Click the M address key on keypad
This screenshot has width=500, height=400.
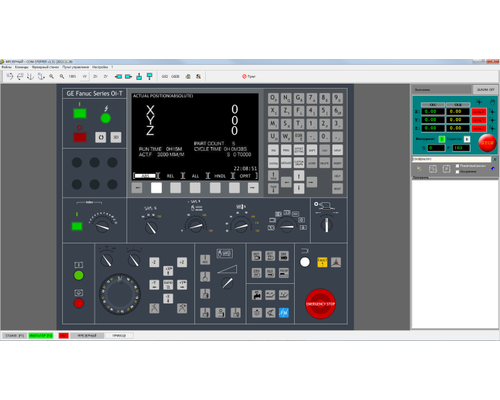(273, 124)
